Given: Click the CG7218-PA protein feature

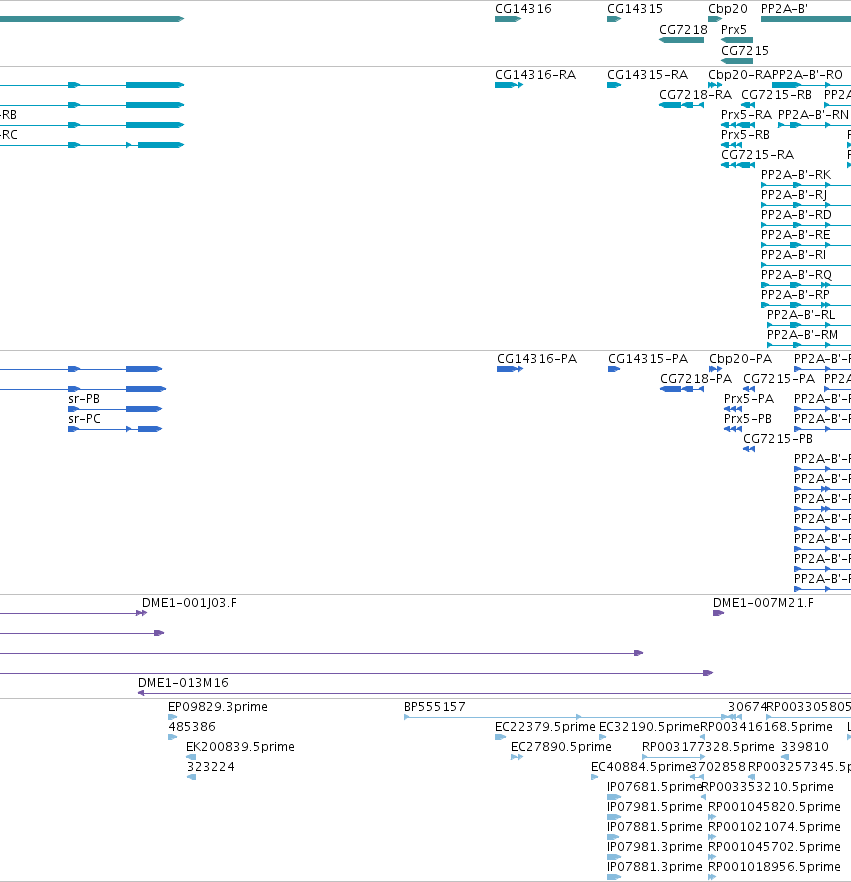Looking at the screenshot, I should (x=682, y=389).
